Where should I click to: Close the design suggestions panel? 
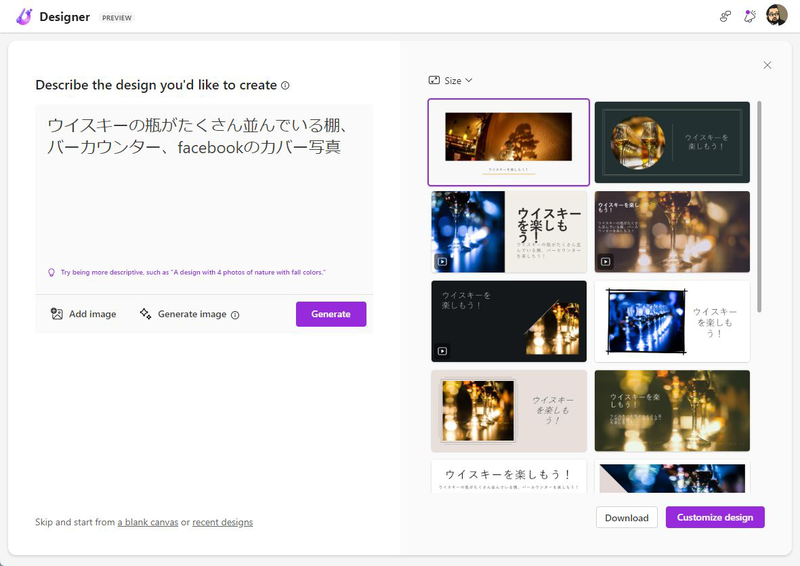point(767,65)
